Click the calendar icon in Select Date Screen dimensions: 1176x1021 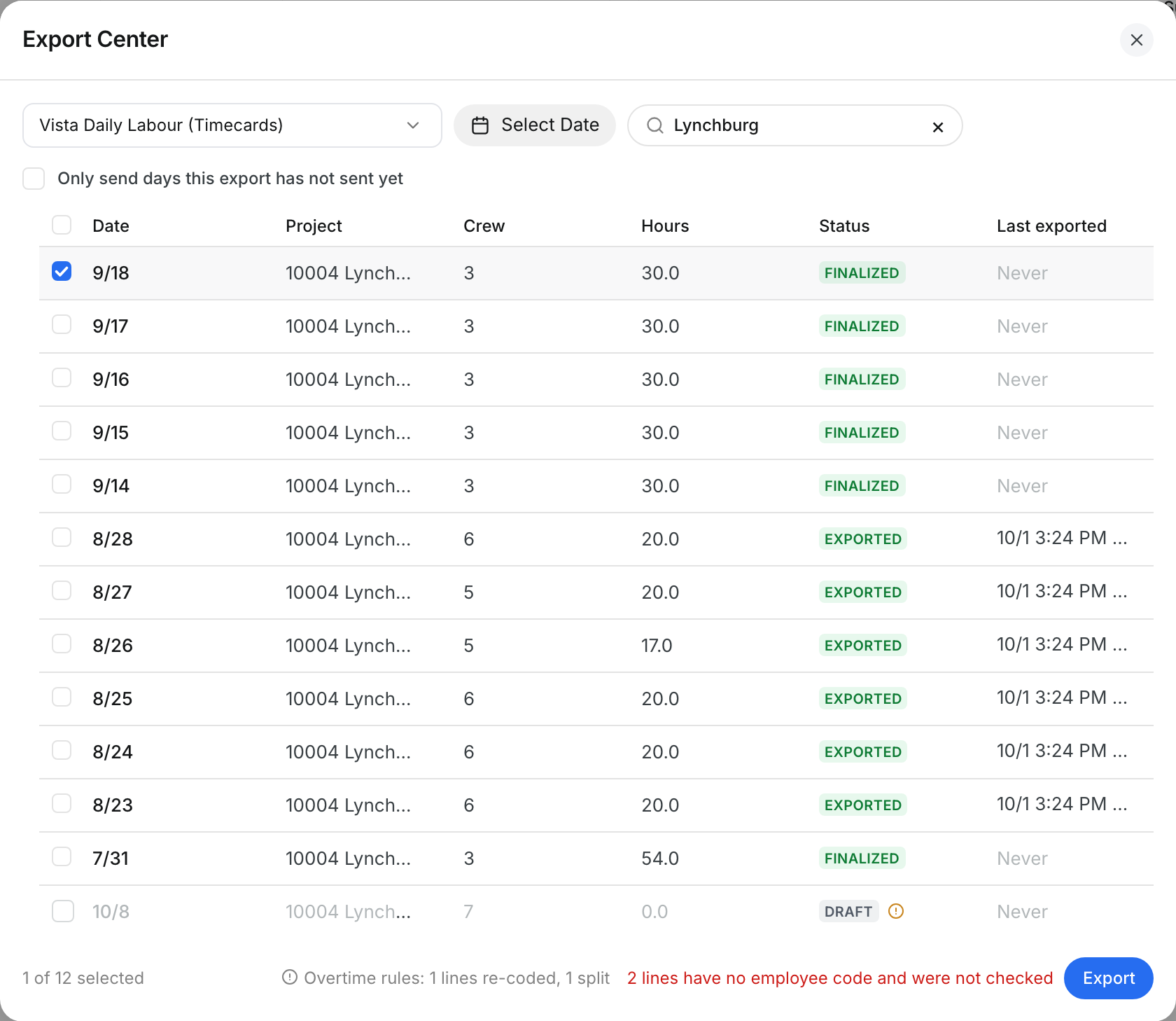point(480,125)
